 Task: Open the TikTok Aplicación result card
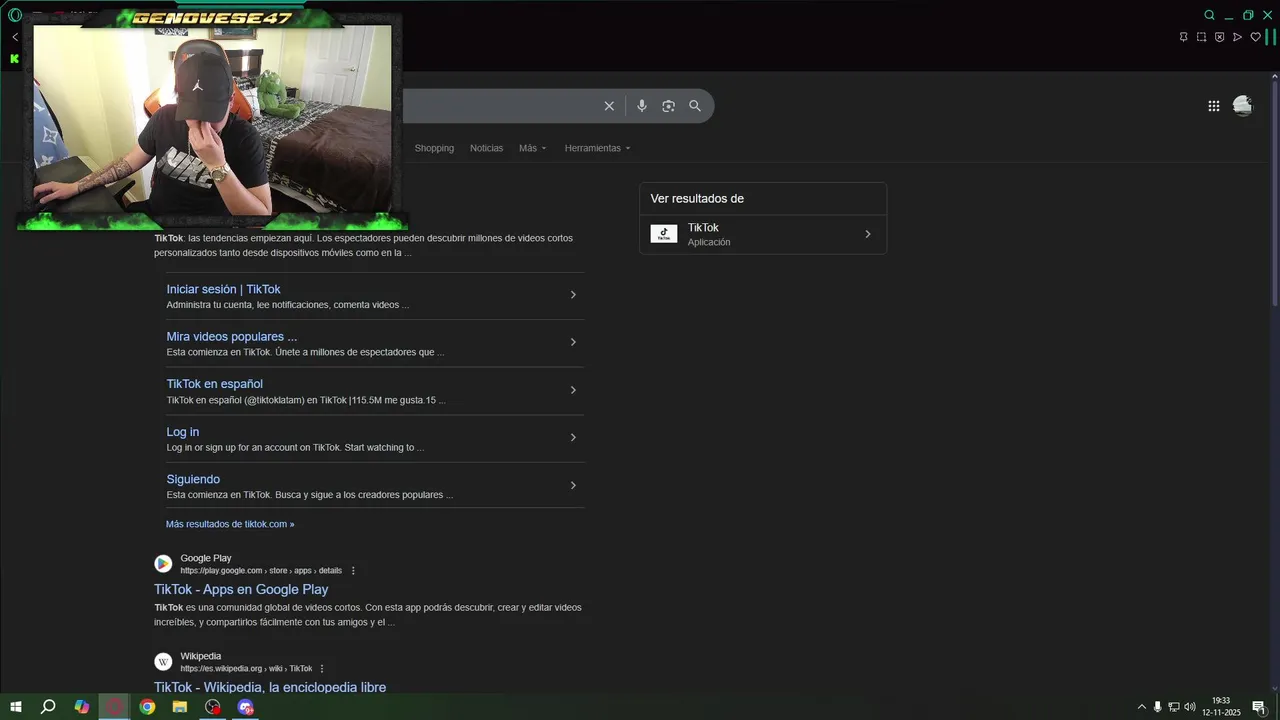pyautogui.click(x=763, y=234)
